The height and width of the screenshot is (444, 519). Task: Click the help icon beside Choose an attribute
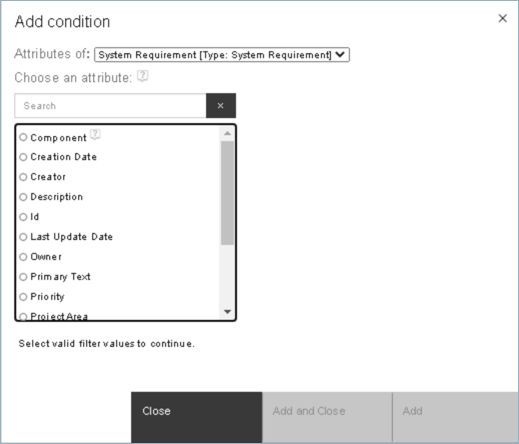tap(143, 77)
